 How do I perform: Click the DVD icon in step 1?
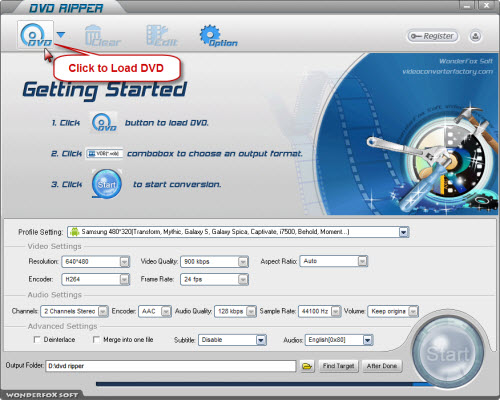[x=104, y=123]
